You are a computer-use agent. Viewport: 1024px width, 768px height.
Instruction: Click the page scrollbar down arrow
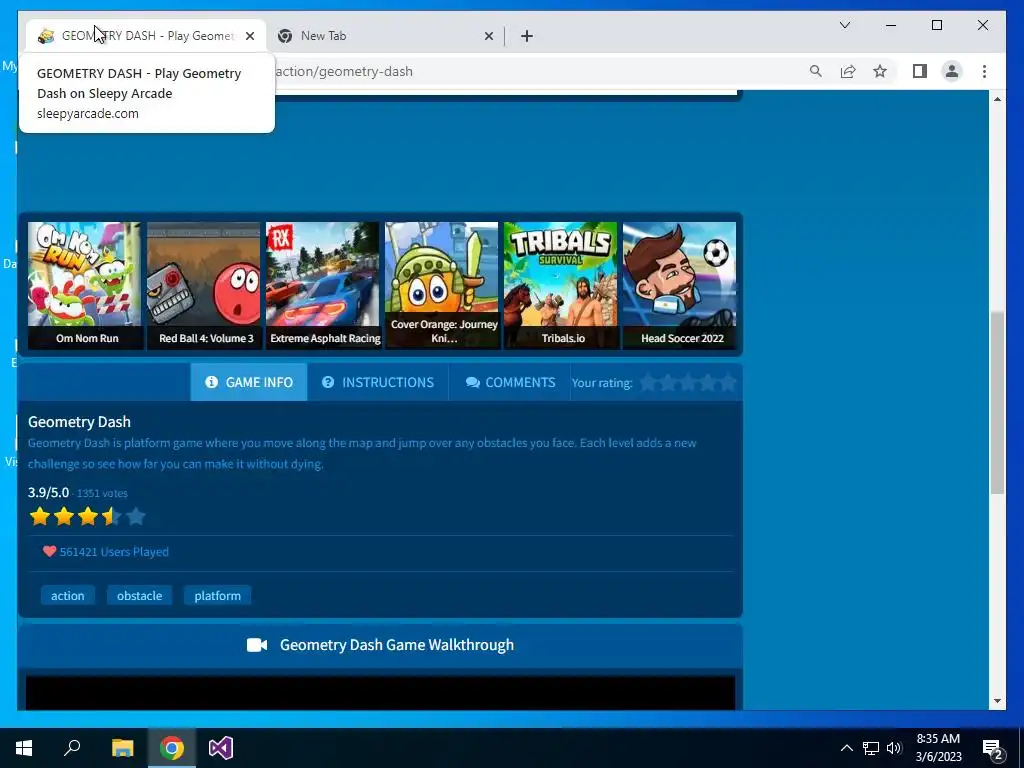coord(997,701)
